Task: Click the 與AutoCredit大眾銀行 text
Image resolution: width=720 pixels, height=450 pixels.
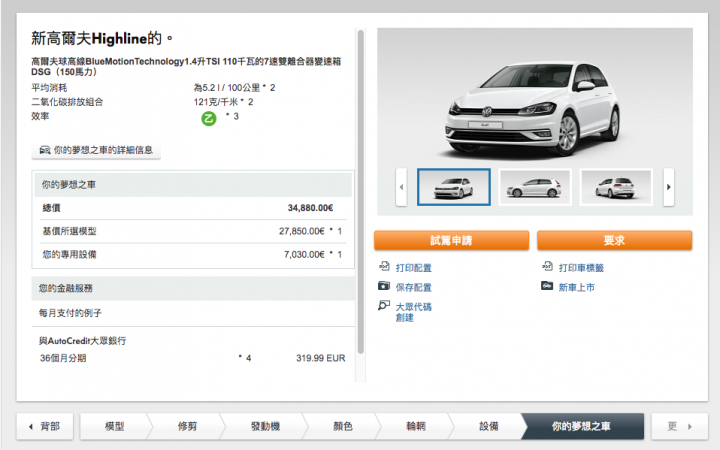Action: click(x=82, y=341)
